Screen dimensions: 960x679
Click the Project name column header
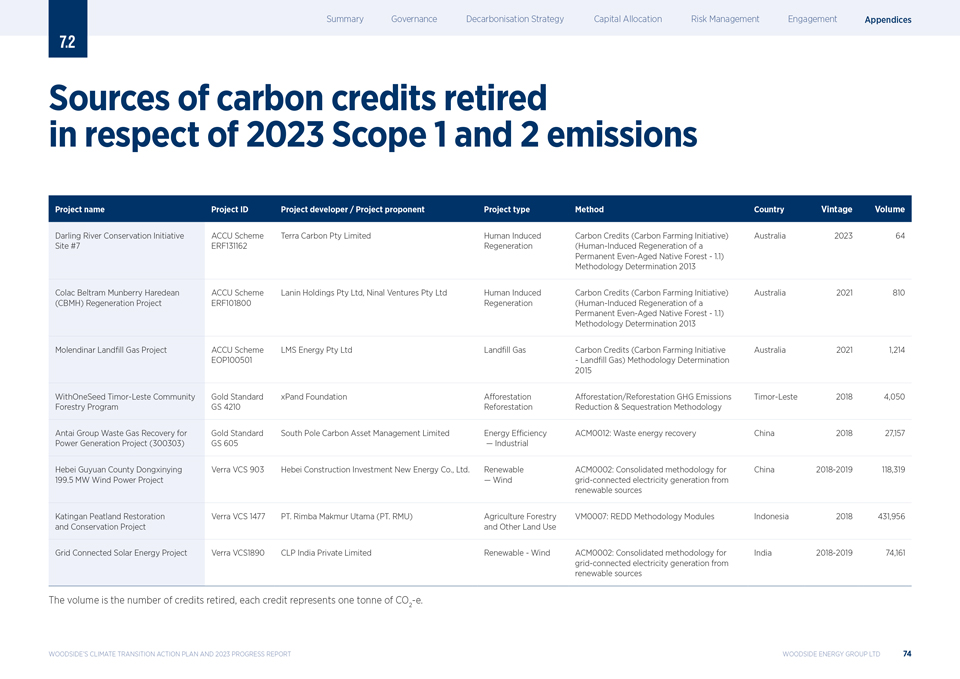tap(80, 209)
